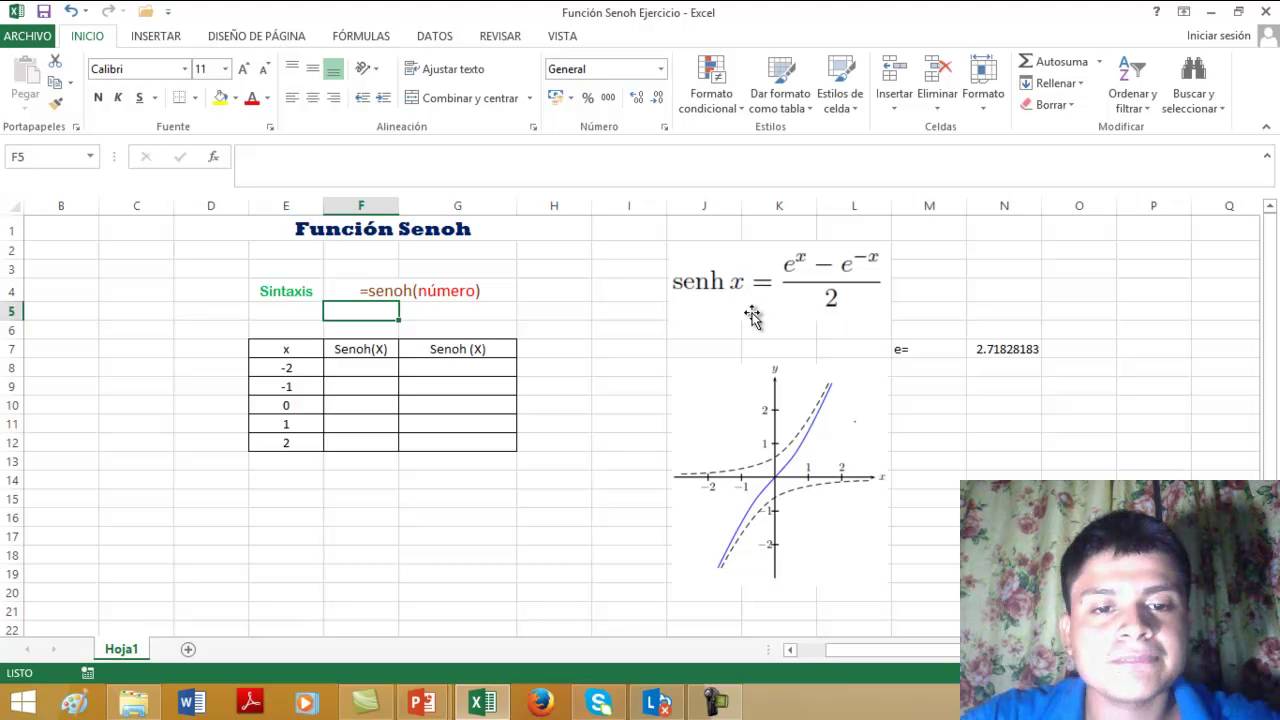Click the orientation text angle icon
The width and height of the screenshot is (1280, 720).
pos(363,69)
